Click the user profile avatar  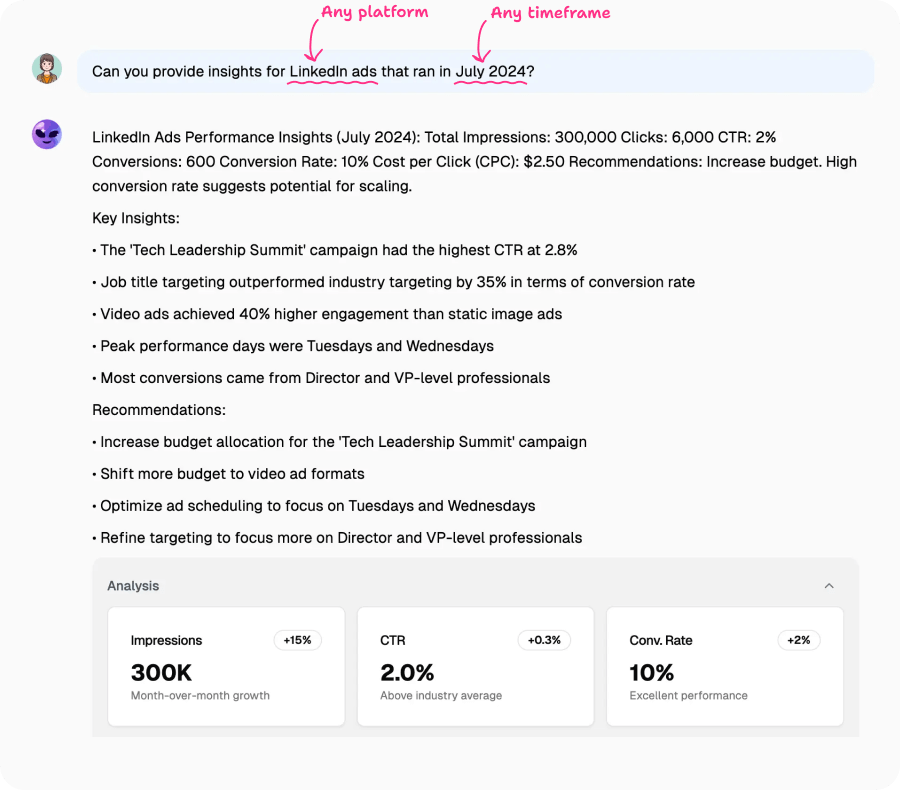[x=47, y=70]
